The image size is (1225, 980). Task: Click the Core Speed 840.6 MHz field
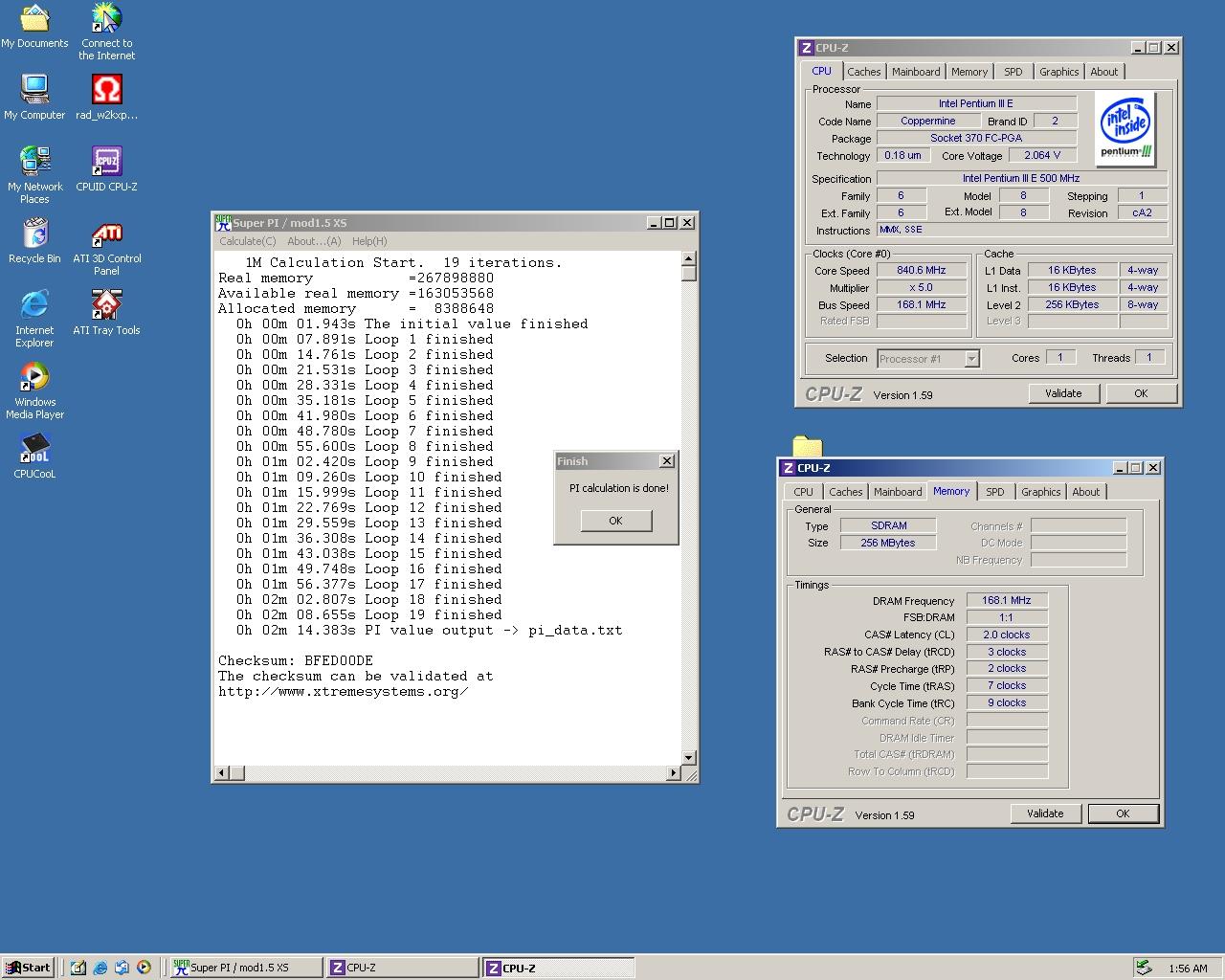point(922,271)
